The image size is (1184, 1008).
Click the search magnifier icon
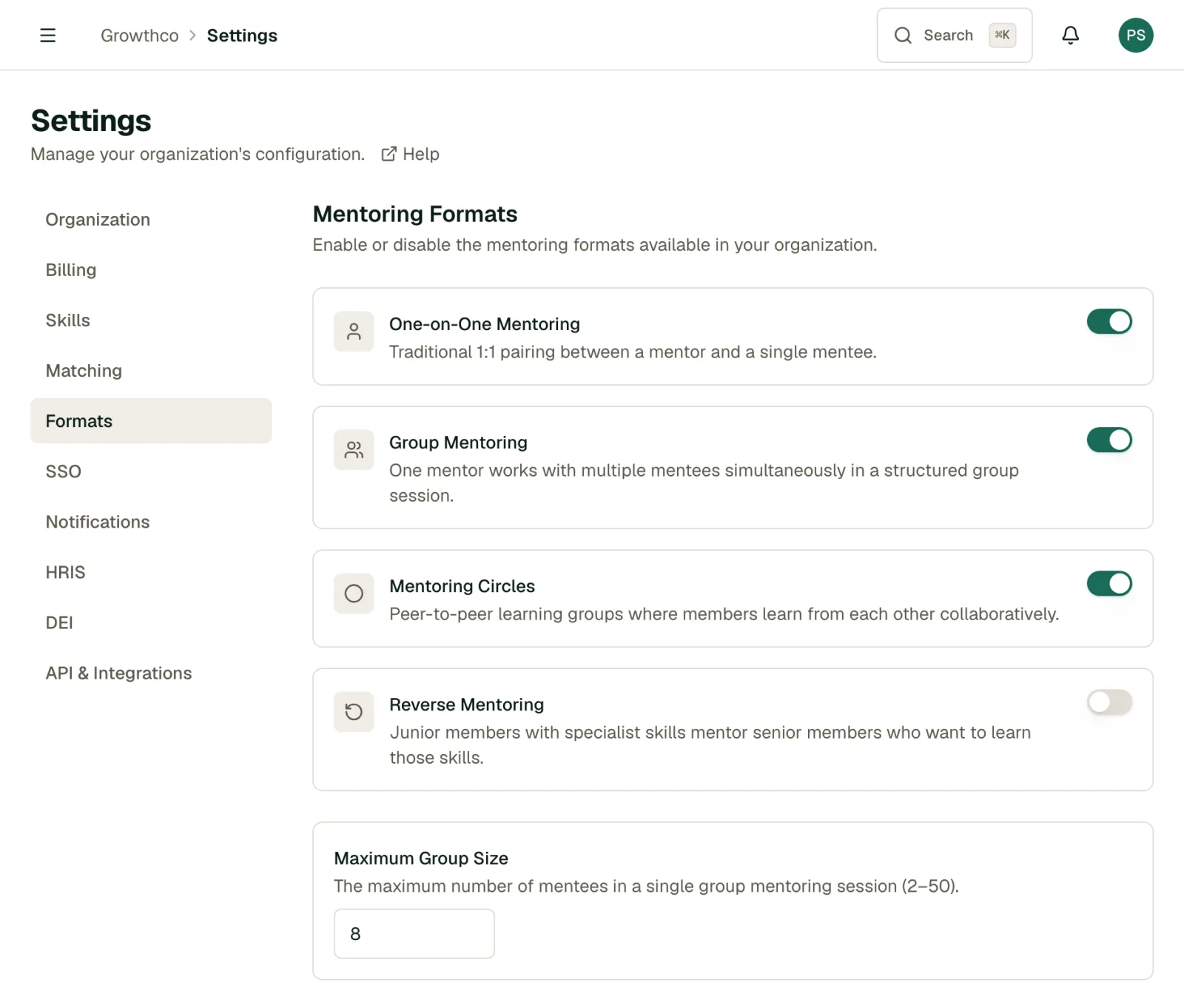click(x=902, y=36)
